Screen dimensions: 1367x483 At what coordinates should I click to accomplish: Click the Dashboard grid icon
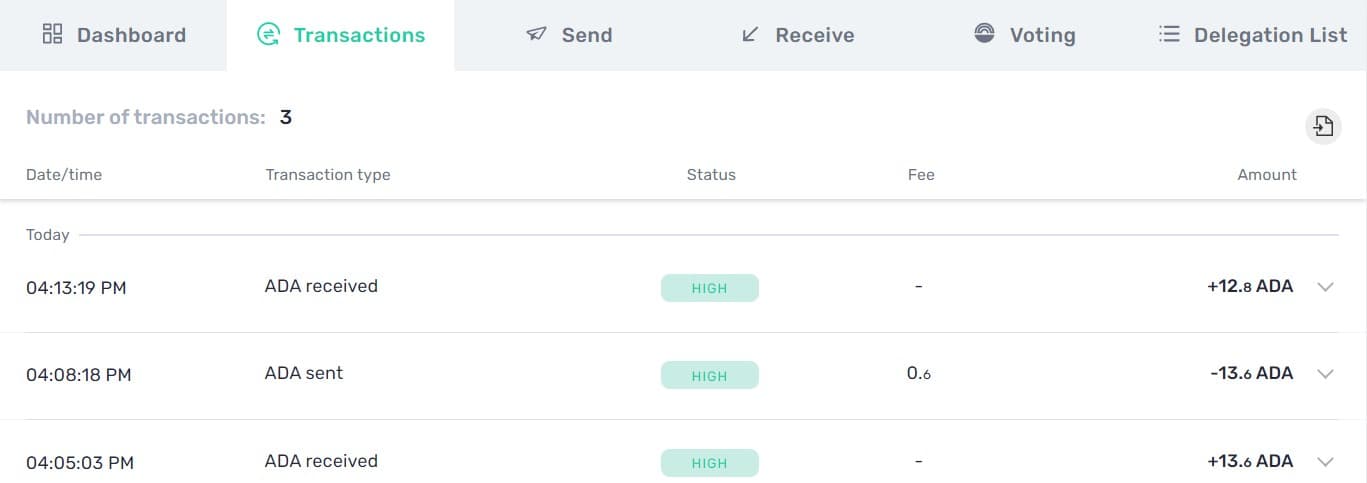point(52,35)
